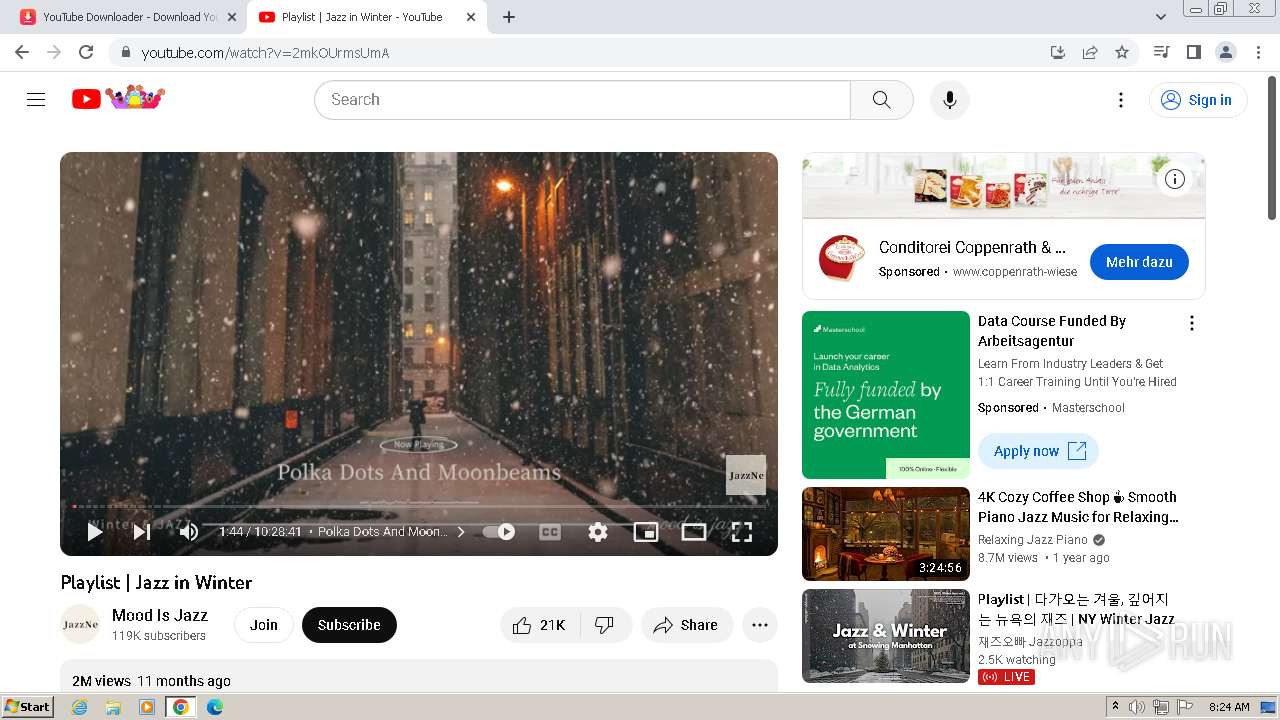Skip to the next video
The height and width of the screenshot is (720, 1280).
pos(142,532)
